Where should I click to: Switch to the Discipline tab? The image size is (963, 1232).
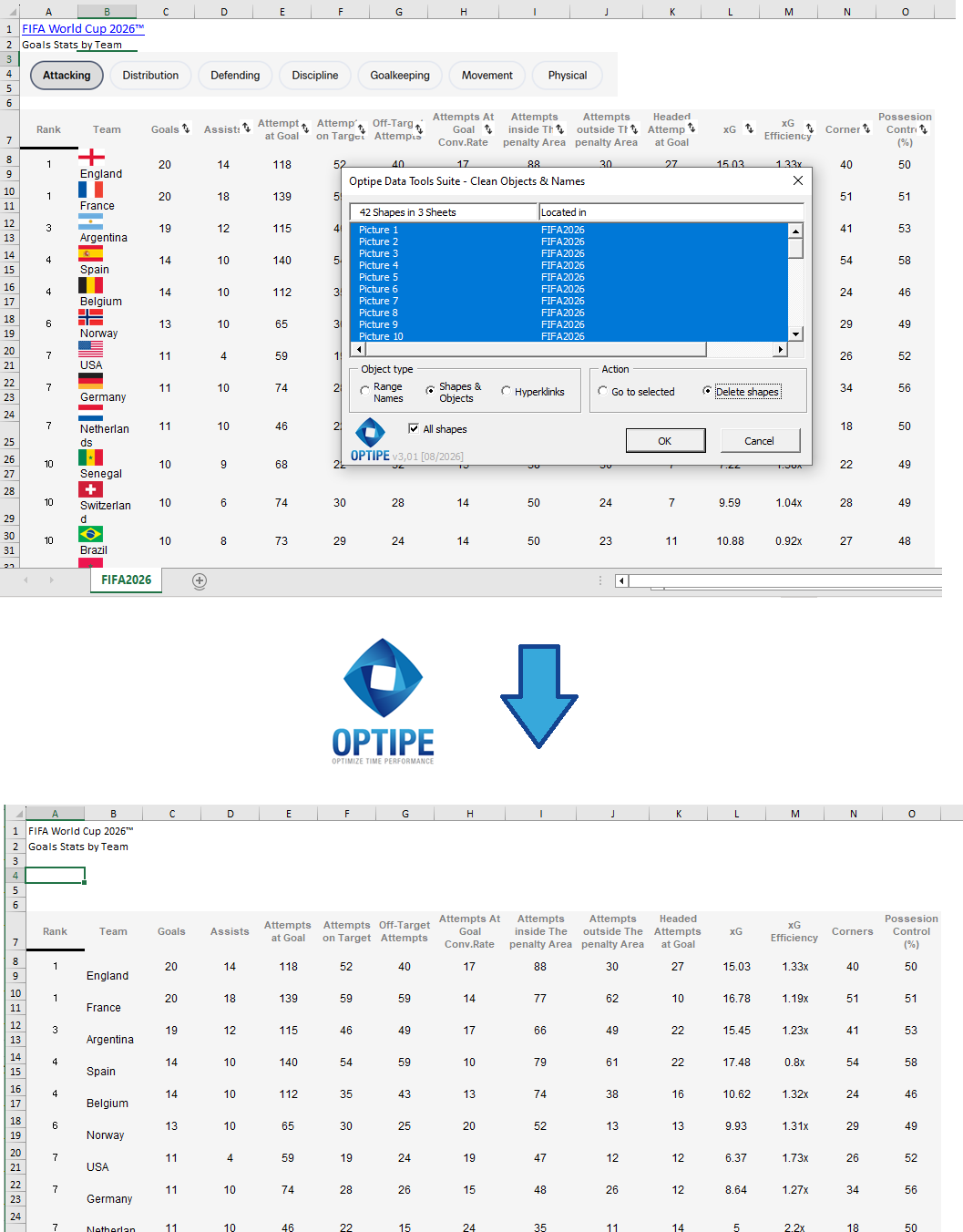pyautogui.click(x=315, y=76)
